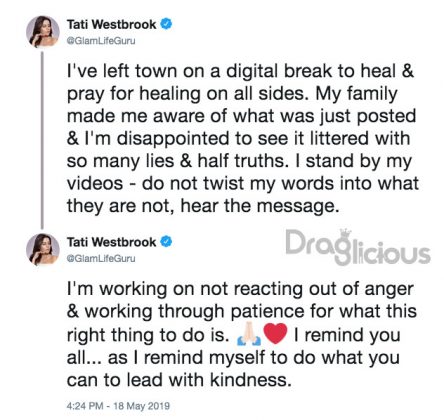Select the praying hands emoji
The width and height of the screenshot is (444, 420).
tap(248, 335)
